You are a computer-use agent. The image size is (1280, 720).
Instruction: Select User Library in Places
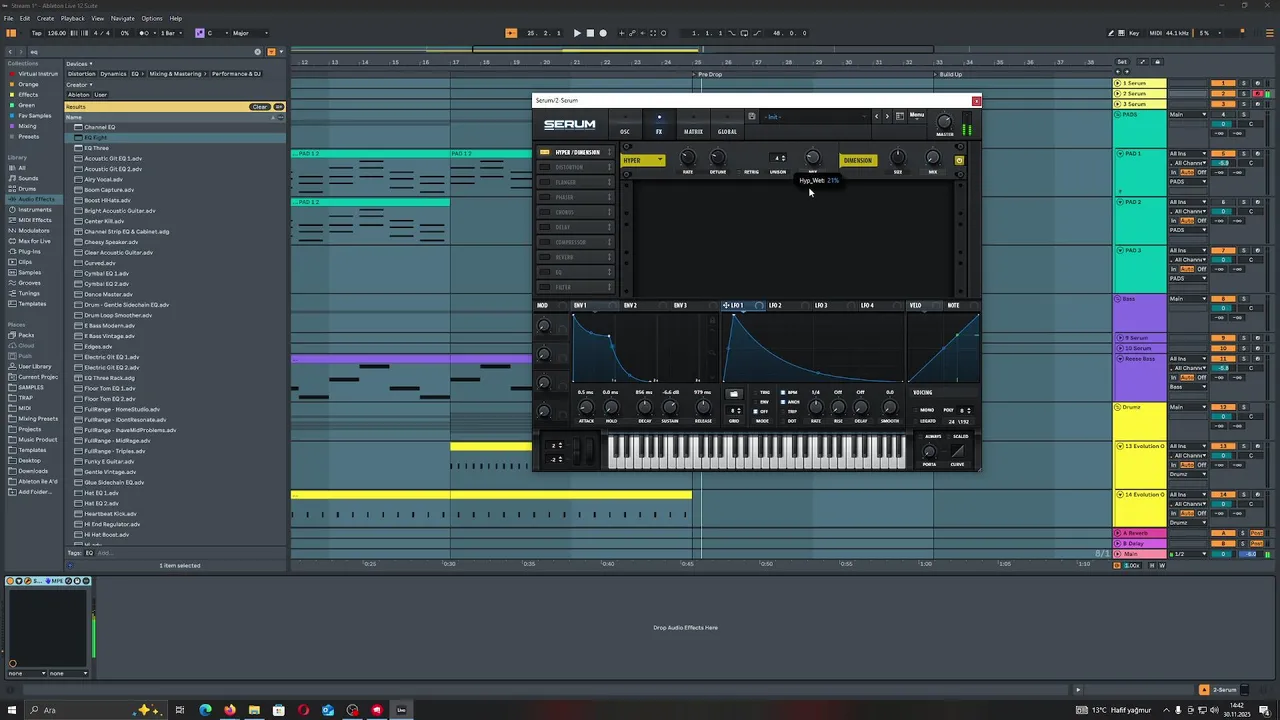34,366
